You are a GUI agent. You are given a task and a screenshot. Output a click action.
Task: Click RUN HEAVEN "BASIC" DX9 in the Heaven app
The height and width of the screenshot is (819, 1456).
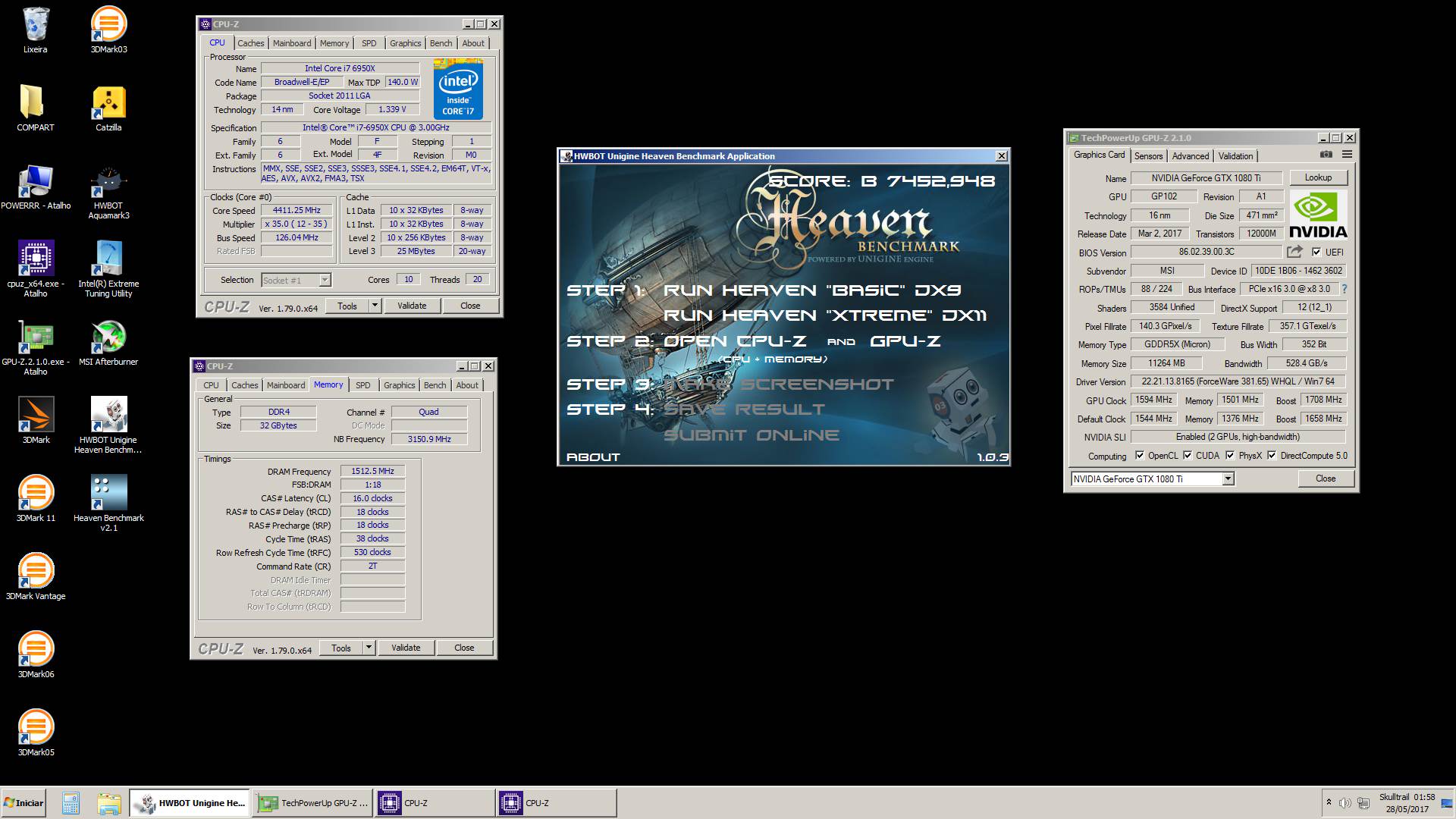coord(812,290)
